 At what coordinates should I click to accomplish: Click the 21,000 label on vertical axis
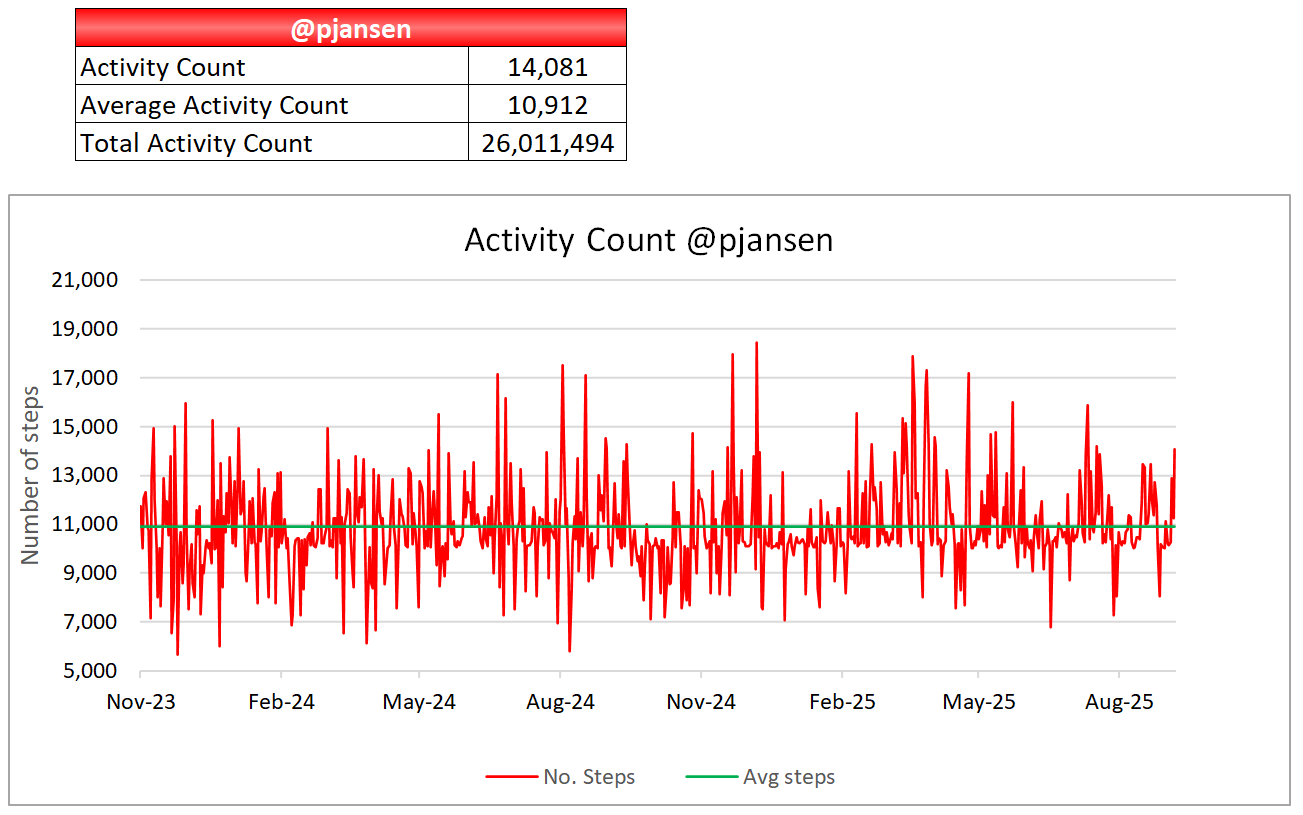(x=84, y=280)
